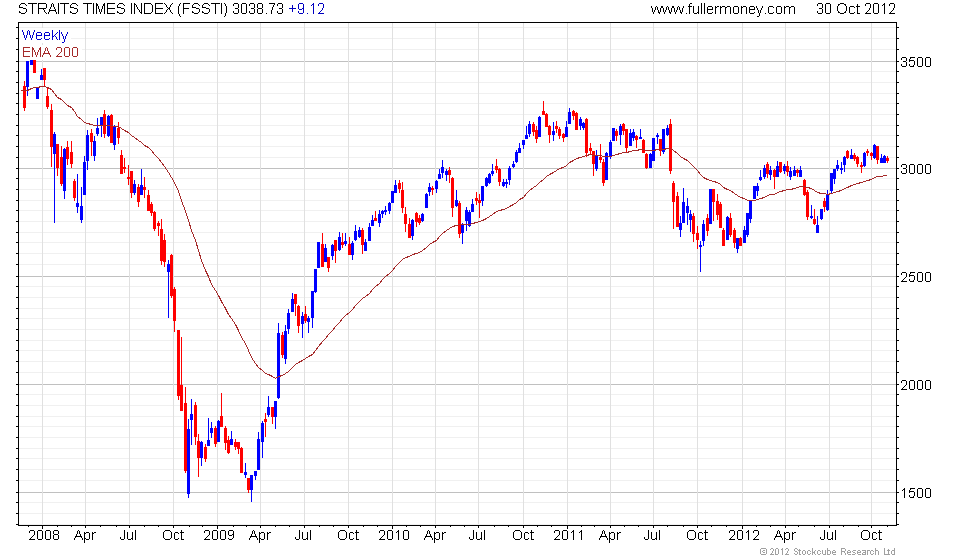Click the 3500 price axis label

pyautogui.click(x=916, y=62)
